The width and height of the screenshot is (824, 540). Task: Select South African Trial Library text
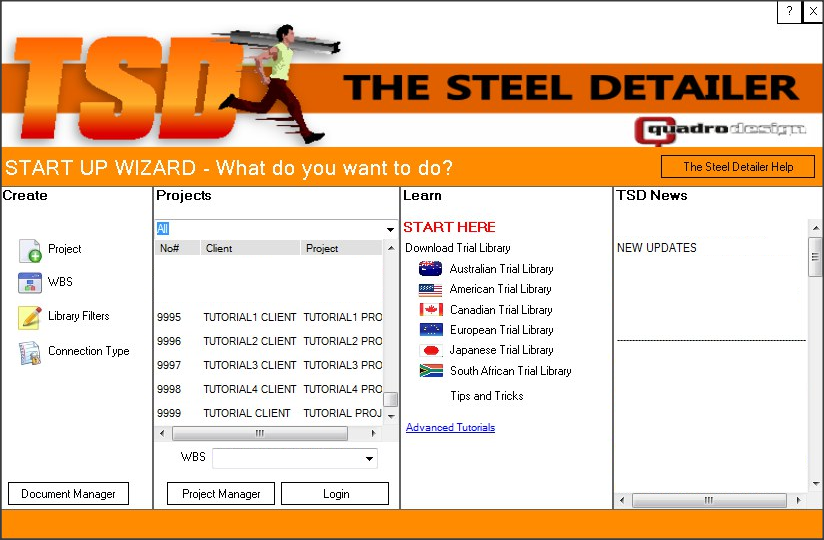(510, 371)
